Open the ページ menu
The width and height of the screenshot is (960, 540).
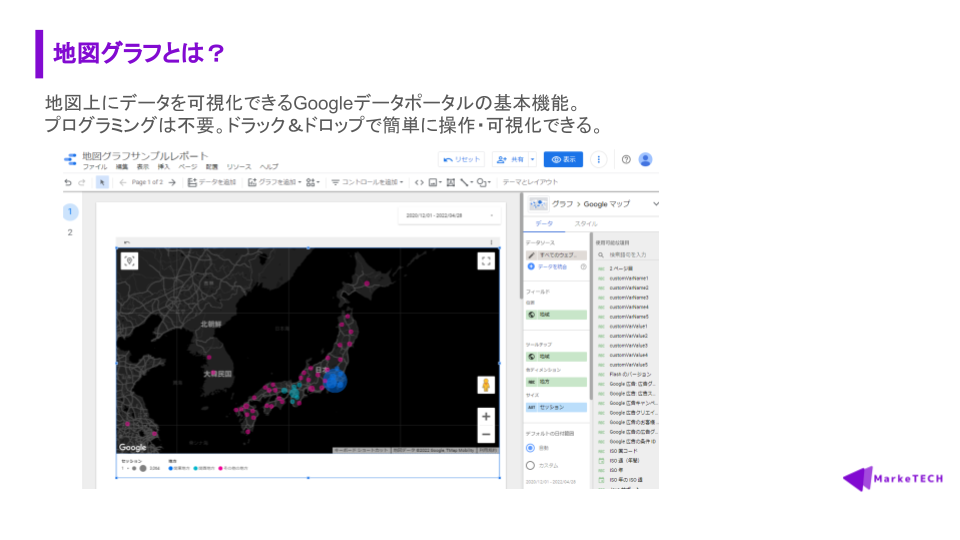pyautogui.click(x=188, y=167)
